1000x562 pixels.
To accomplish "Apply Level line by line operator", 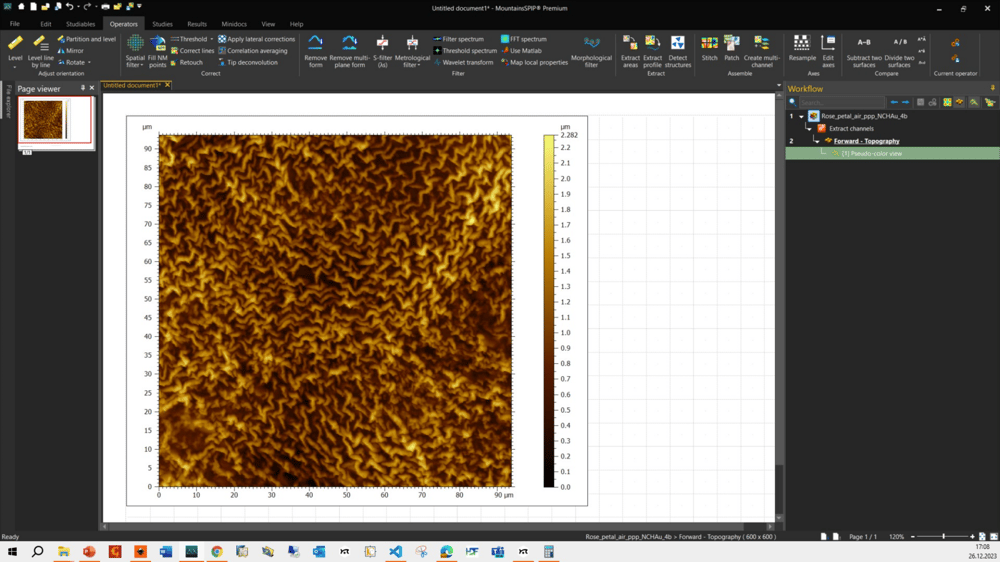I will point(40,51).
